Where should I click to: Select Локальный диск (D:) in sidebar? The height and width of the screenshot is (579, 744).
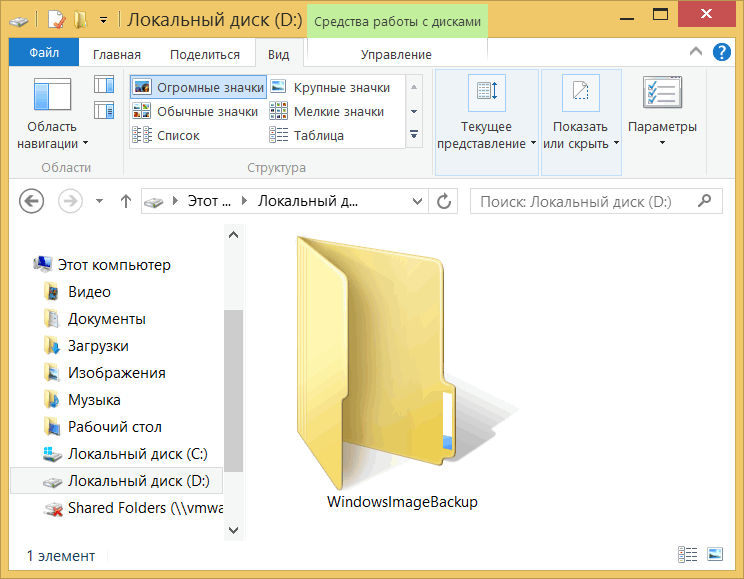pyautogui.click(x=116, y=481)
